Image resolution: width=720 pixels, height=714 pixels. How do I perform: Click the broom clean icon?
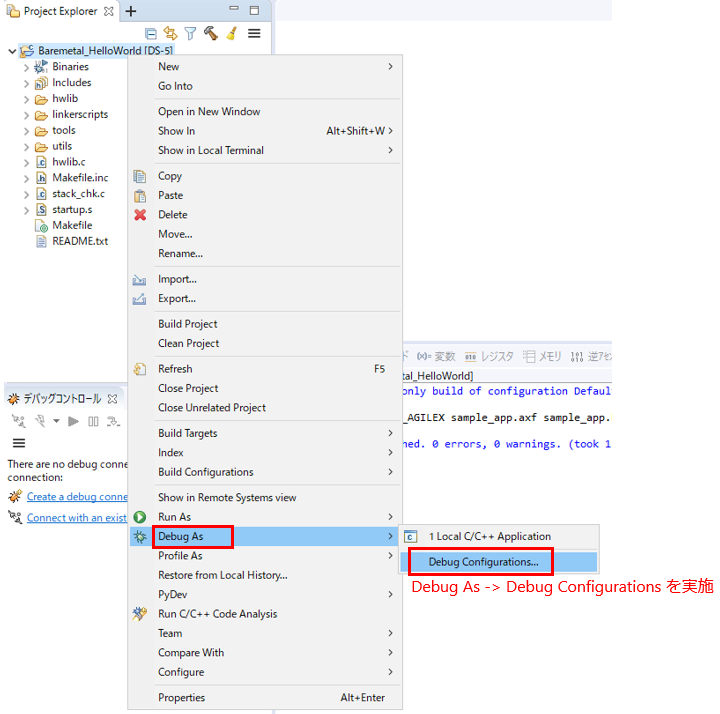pos(230,33)
